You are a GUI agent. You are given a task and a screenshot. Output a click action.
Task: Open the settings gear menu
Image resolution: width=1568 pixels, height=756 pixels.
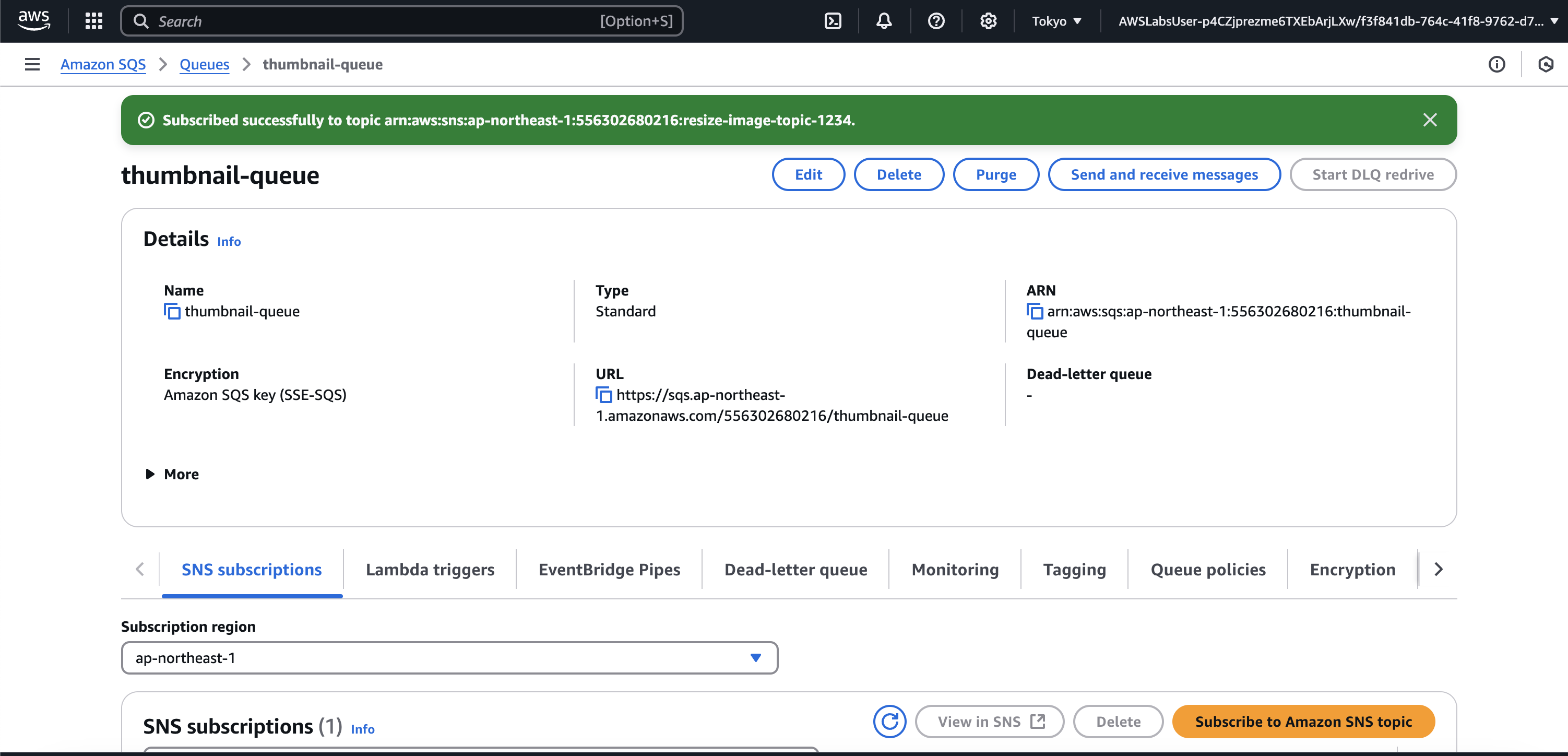[988, 21]
